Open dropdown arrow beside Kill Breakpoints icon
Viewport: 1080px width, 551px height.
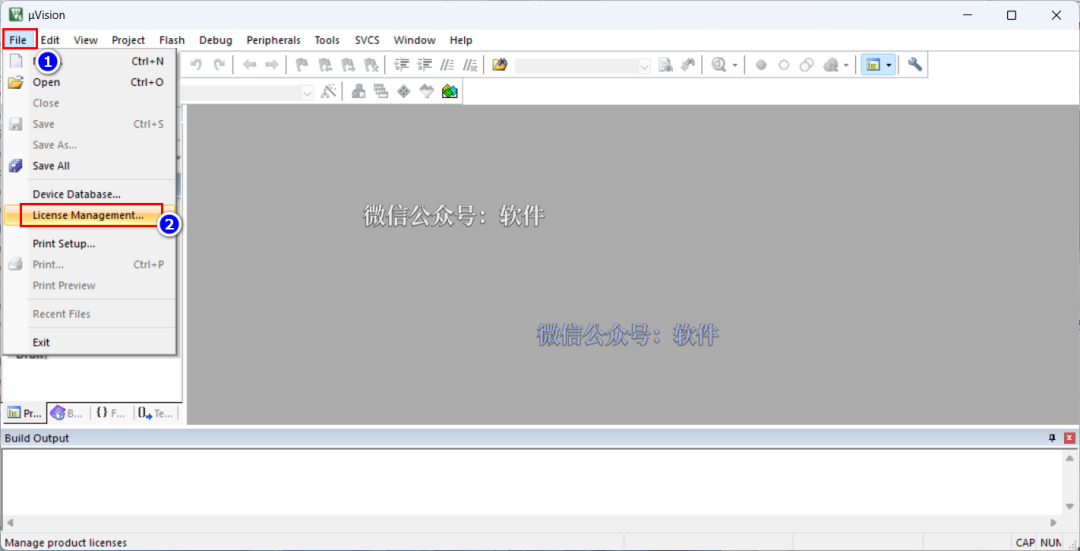(x=846, y=65)
